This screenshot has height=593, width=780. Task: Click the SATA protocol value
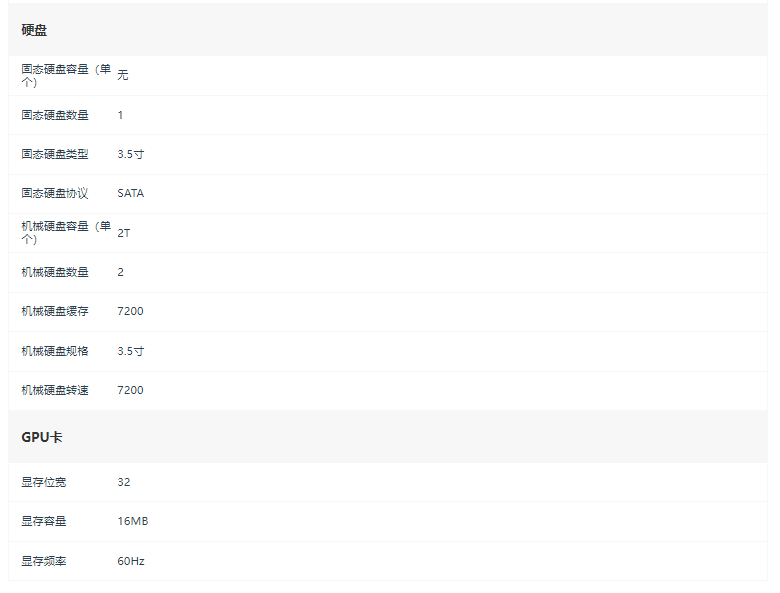pyautogui.click(x=130, y=193)
